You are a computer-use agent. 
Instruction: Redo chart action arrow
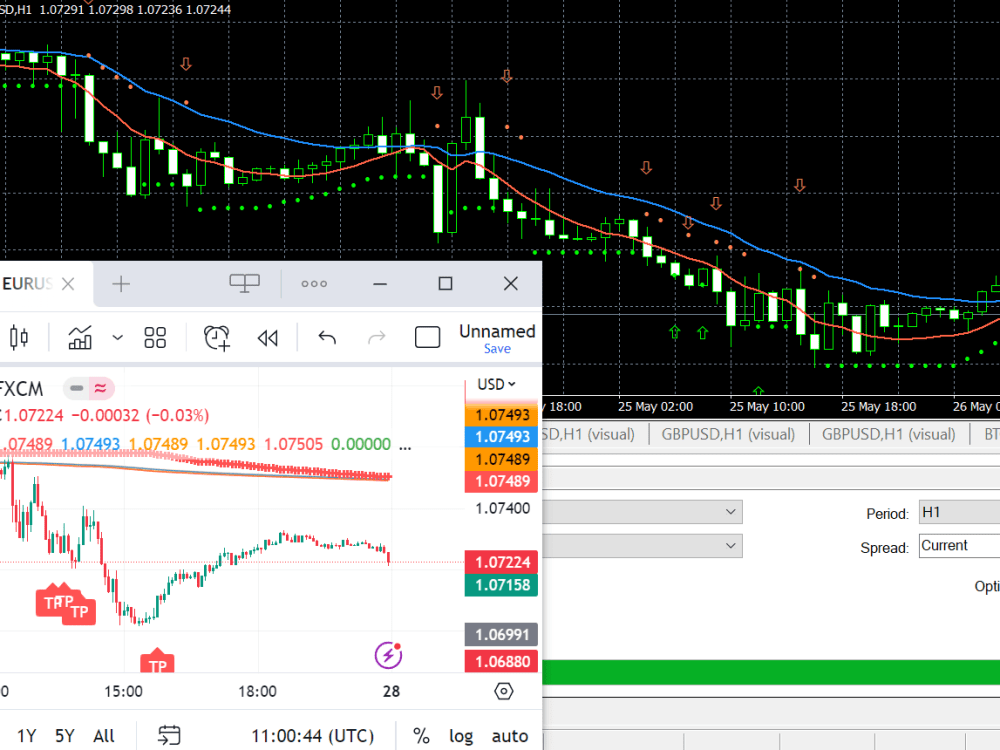pos(377,337)
